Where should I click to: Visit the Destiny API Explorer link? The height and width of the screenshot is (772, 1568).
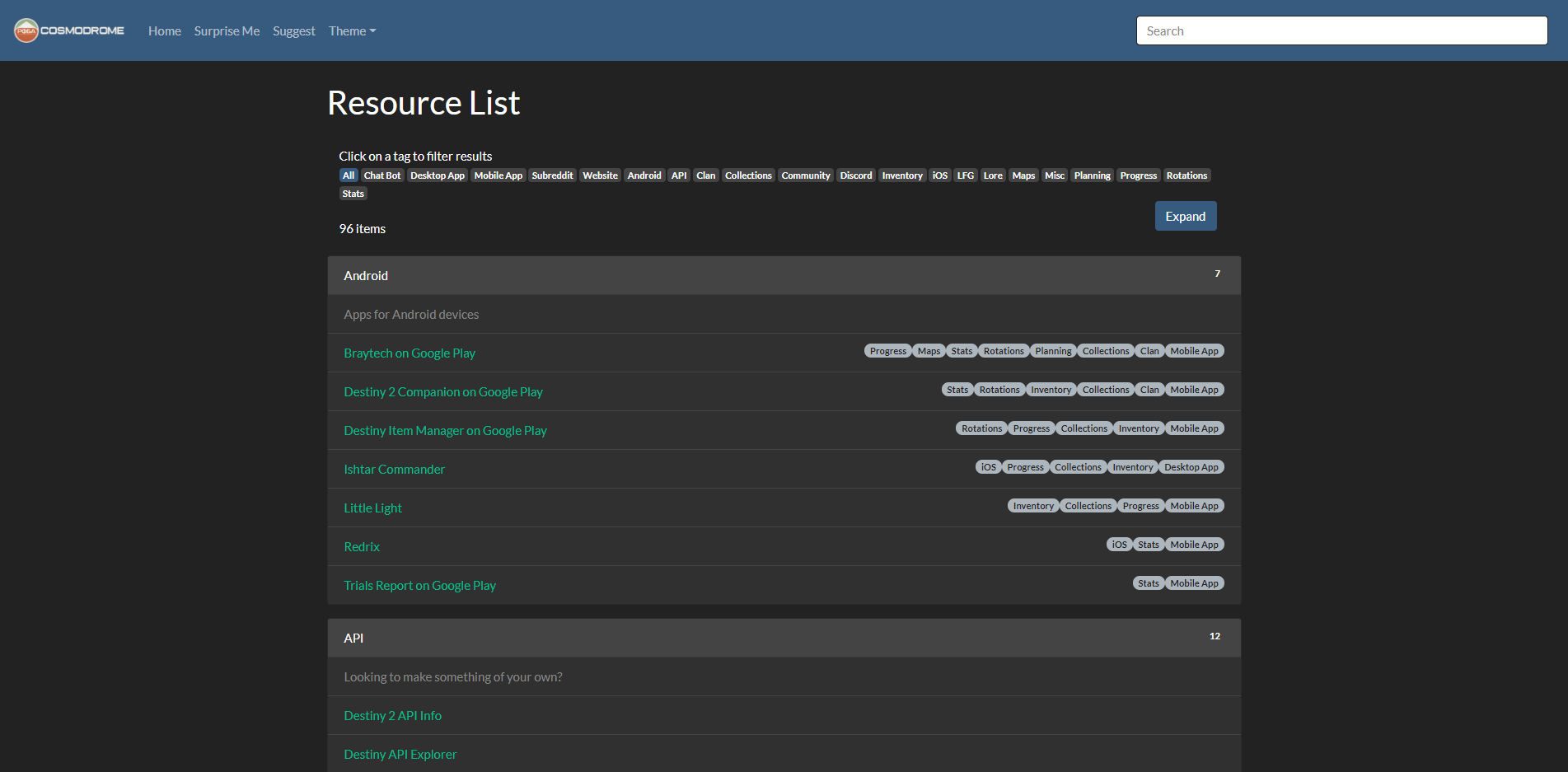(x=400, y=755)
